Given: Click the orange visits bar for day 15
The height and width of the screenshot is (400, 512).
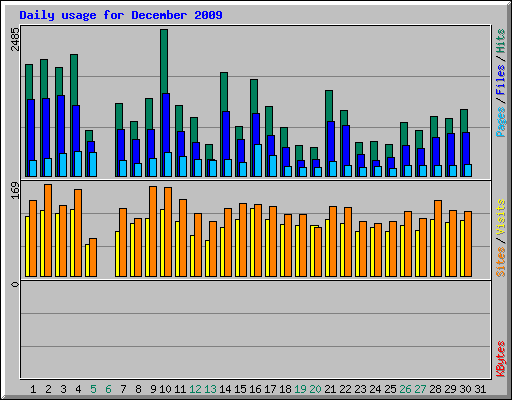Looking at the screenshot, I should (x=243, y=240).
